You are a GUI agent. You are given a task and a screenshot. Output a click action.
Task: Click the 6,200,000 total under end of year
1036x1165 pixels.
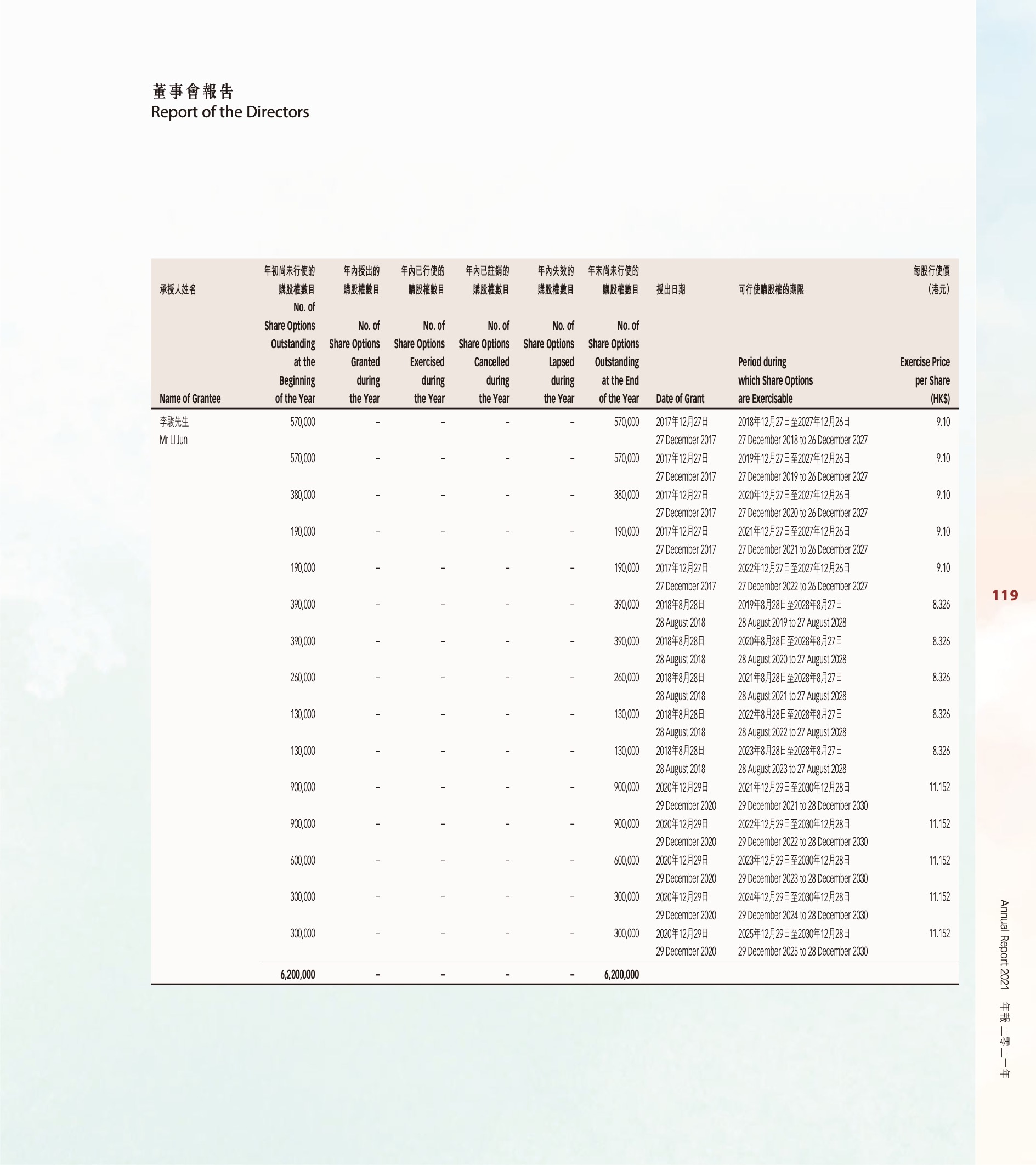coord(621,975)
